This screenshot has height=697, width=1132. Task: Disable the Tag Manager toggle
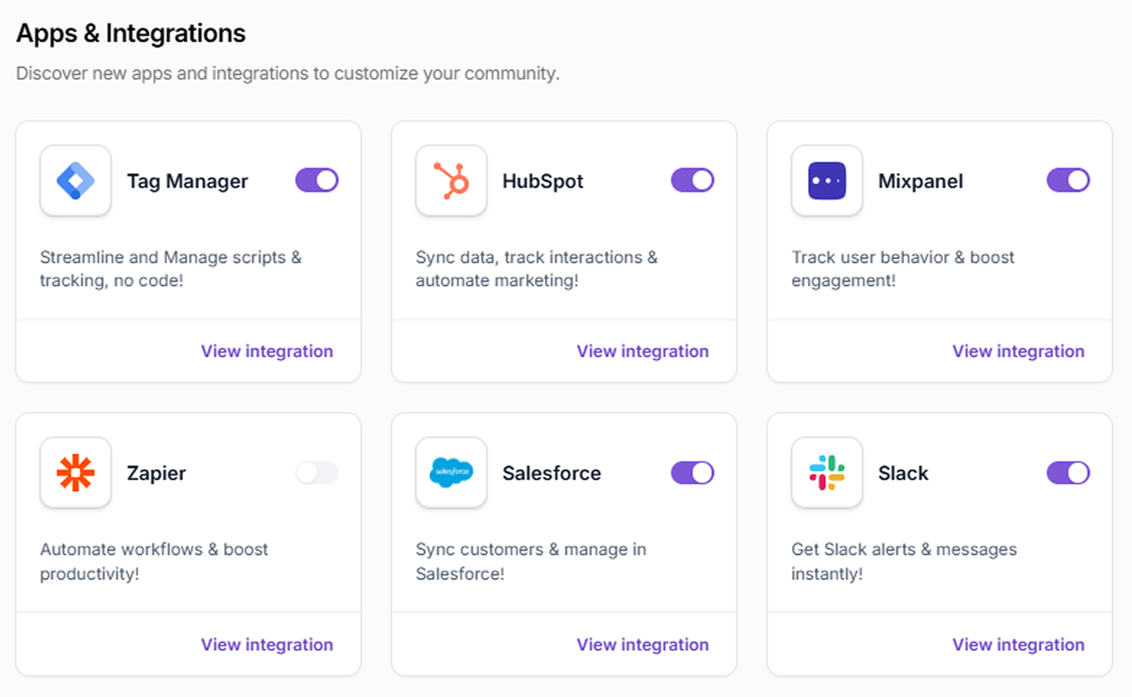click(317, 181)
